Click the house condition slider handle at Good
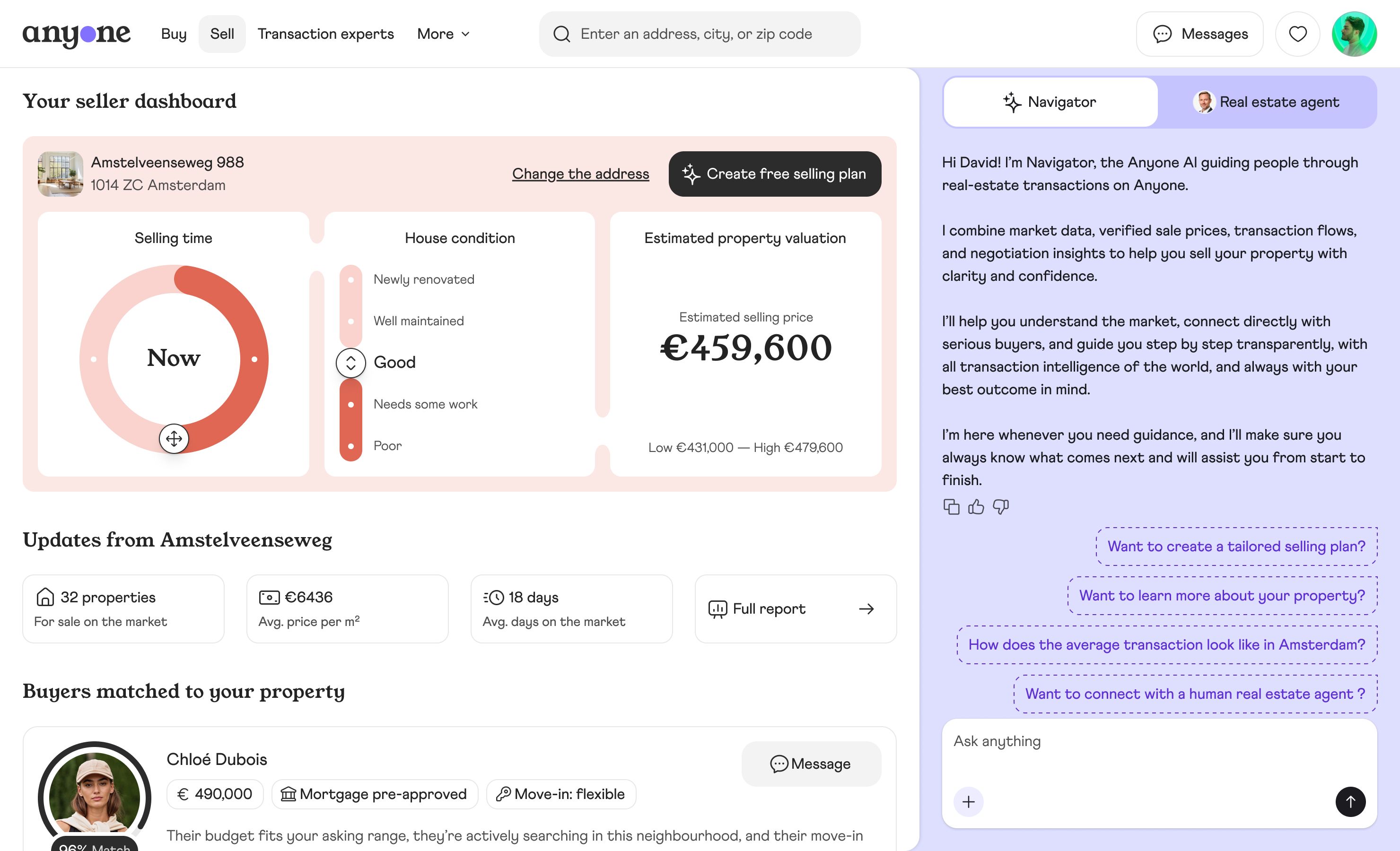 (350, 363)
